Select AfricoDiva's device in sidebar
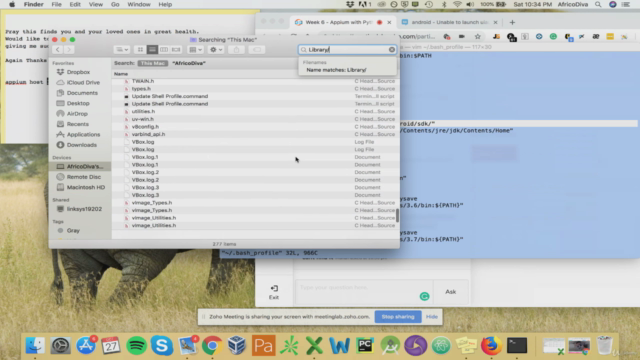Image resolution: width=640 pixels, height=360 pixels. tap(80, 167)
